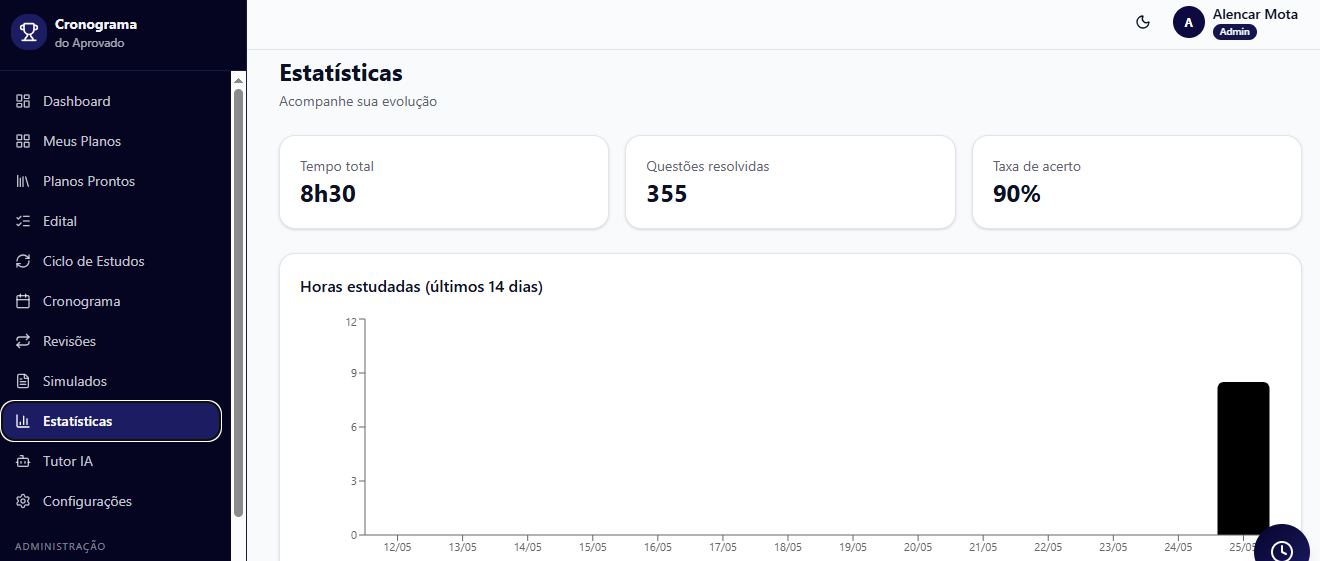
Task: Open the Revisões repeat icon
Action: 23,341
